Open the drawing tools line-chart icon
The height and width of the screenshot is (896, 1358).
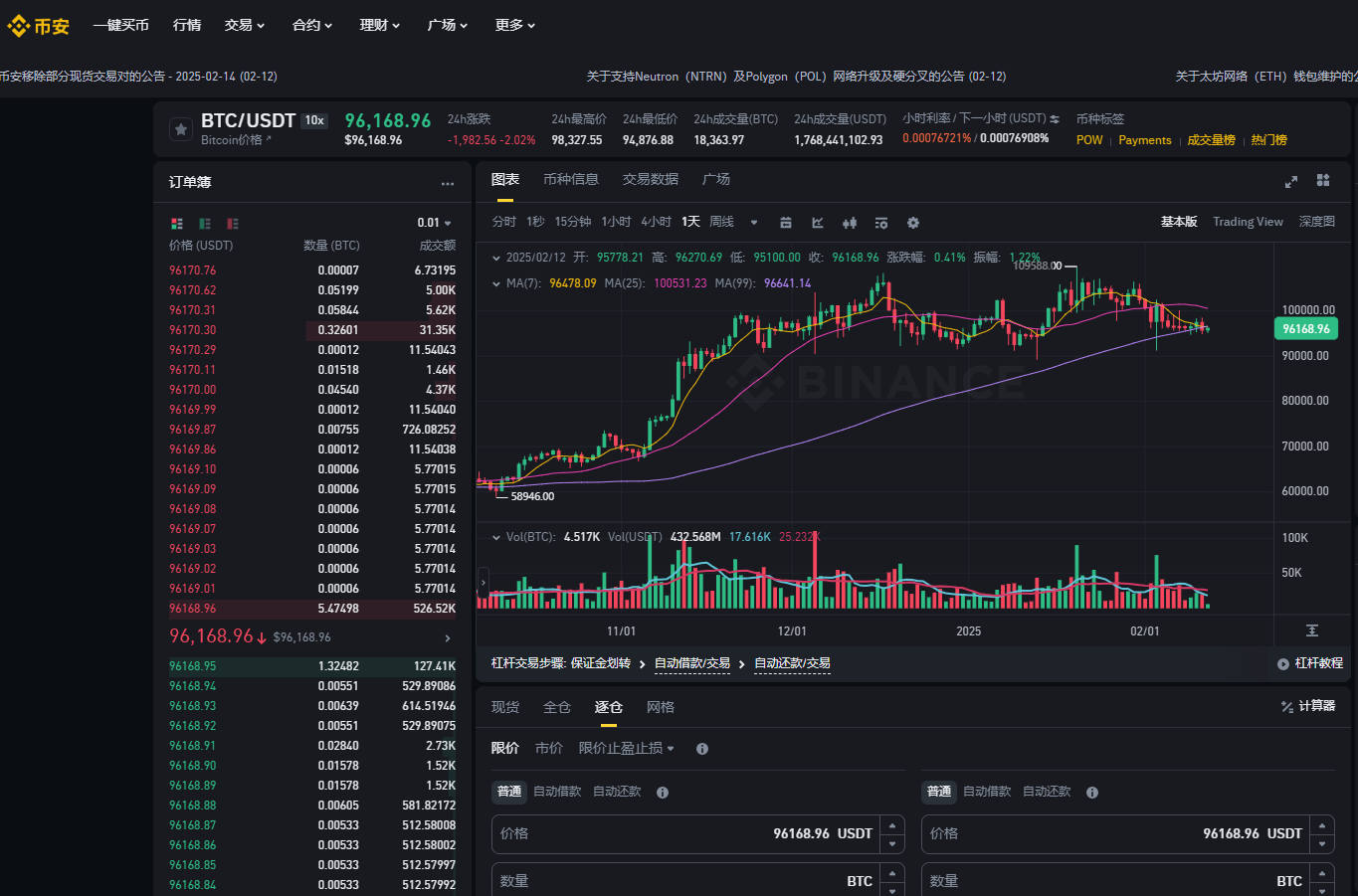818,223
